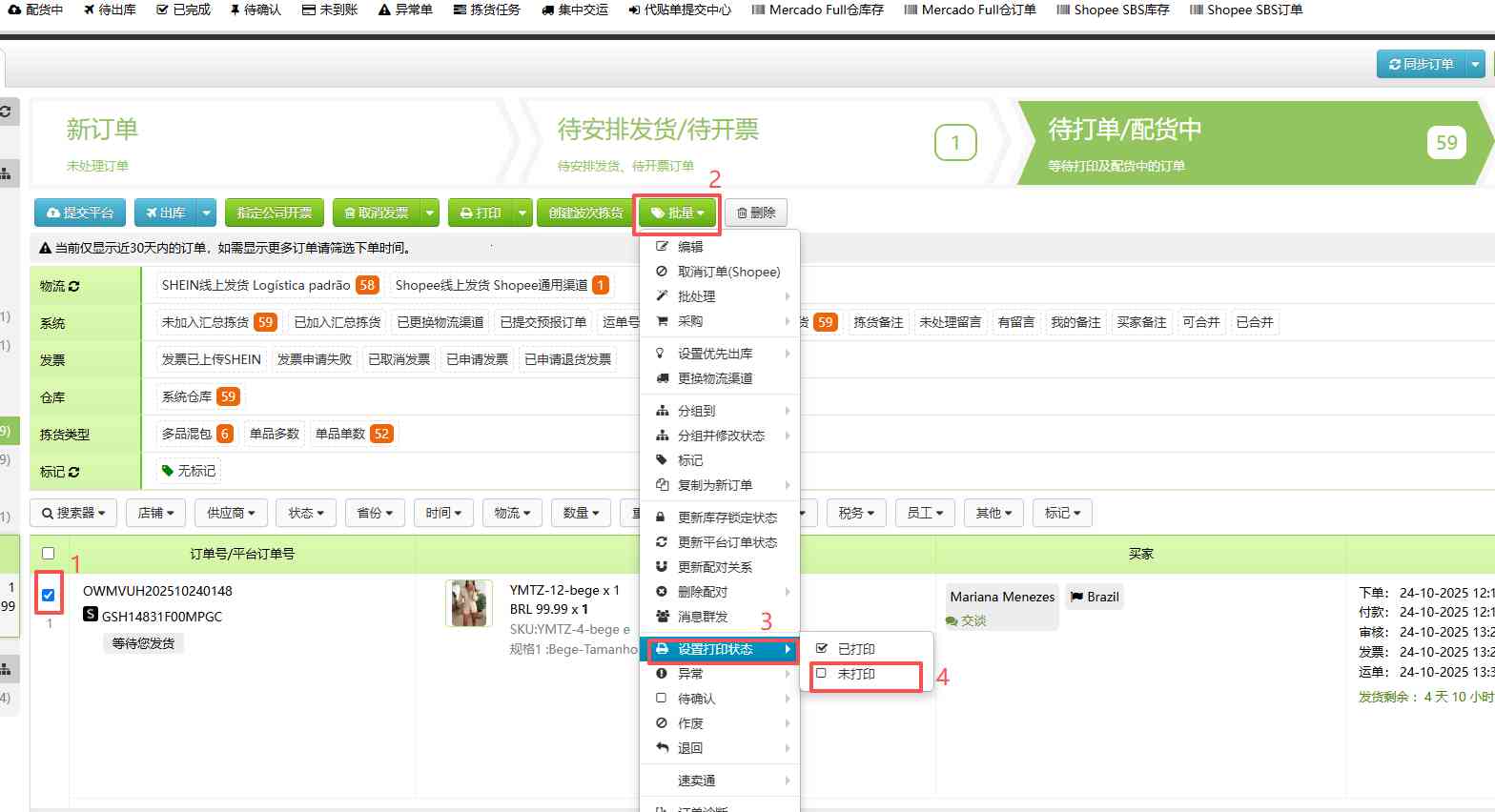
Task: Uncheck order OWMVUH202510240148 checkbox
Action: (x=49, y=595)
